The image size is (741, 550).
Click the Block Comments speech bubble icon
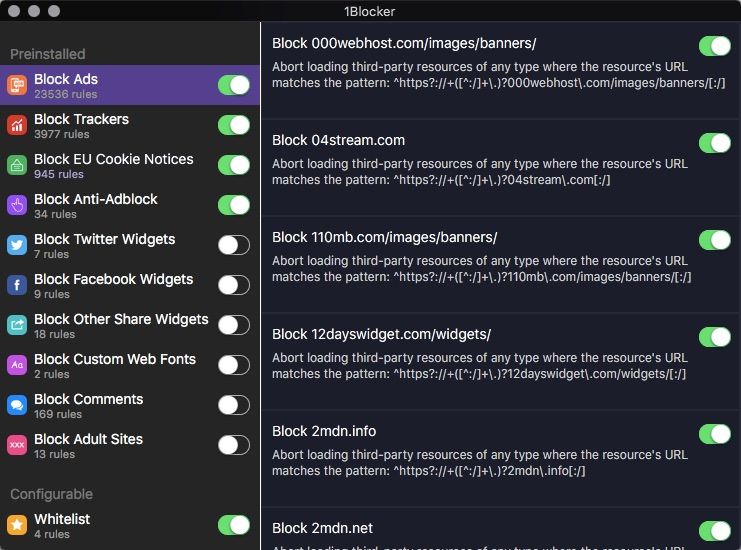tap(17, 405)
